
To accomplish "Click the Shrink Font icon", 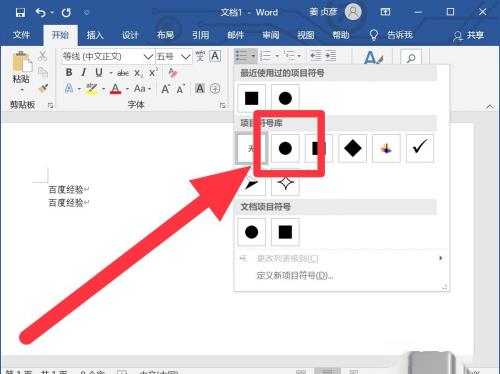I will 181,89.
